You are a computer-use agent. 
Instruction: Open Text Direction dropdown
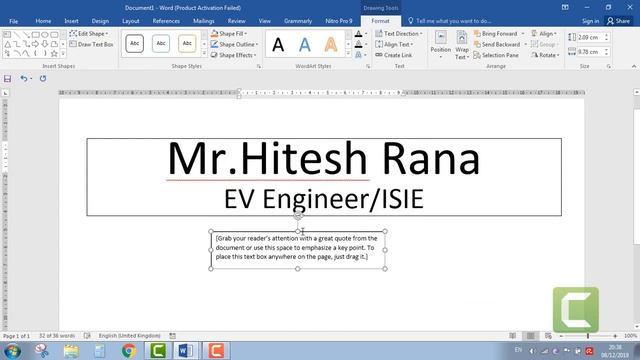point(399,33)
